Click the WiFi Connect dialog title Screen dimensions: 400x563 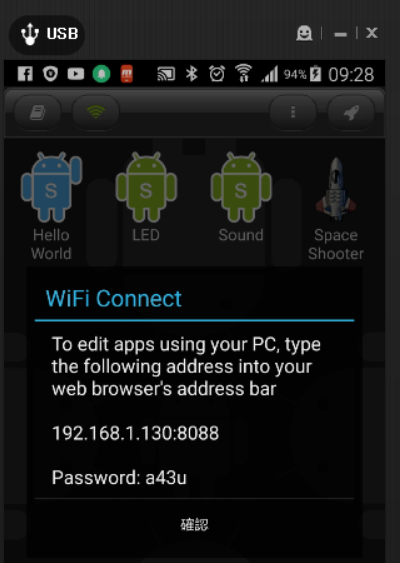(x=114, y=299)
